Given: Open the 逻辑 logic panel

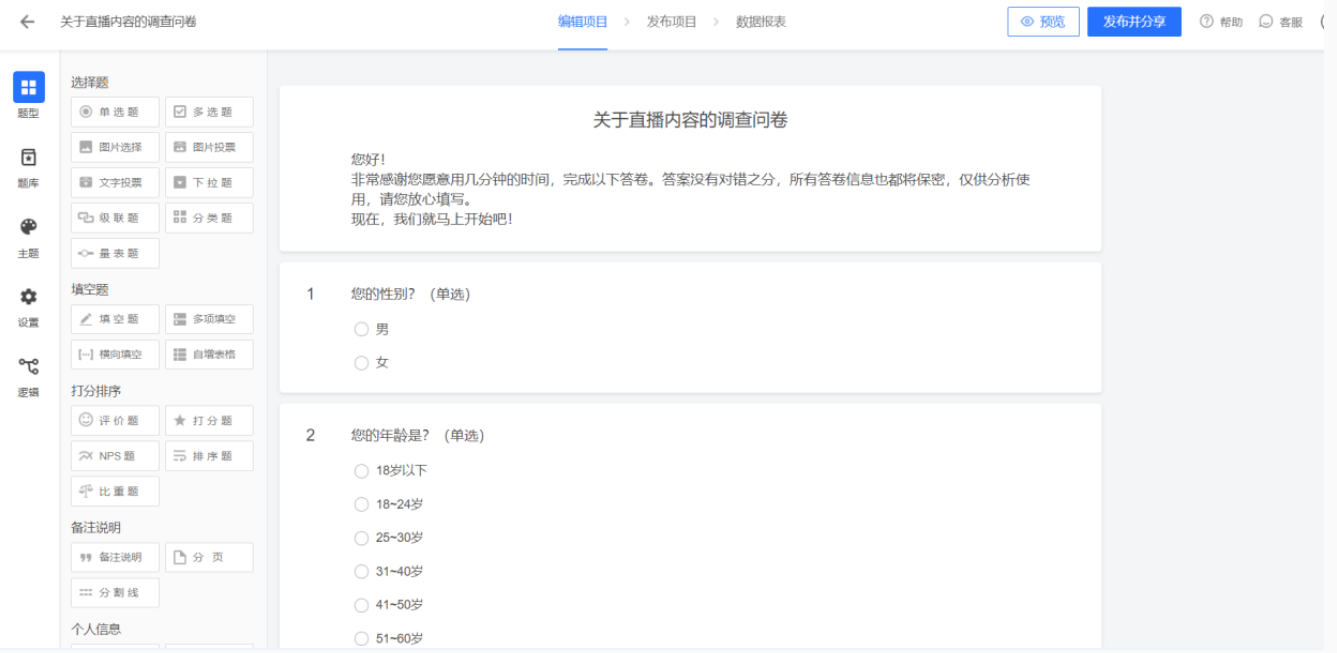Looking at the screenshot, I should (28, 373).
